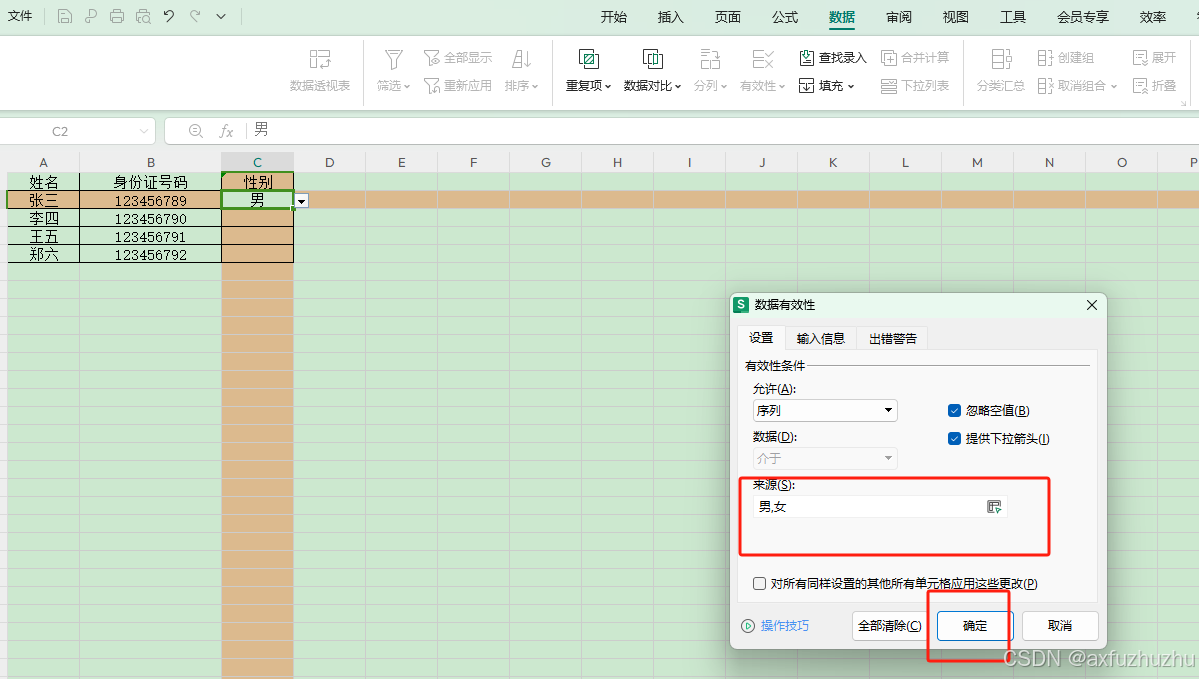The image size is (1199, 679).
Task: Click 查找录入 lookup entry
Action: (x=833, y=57)
